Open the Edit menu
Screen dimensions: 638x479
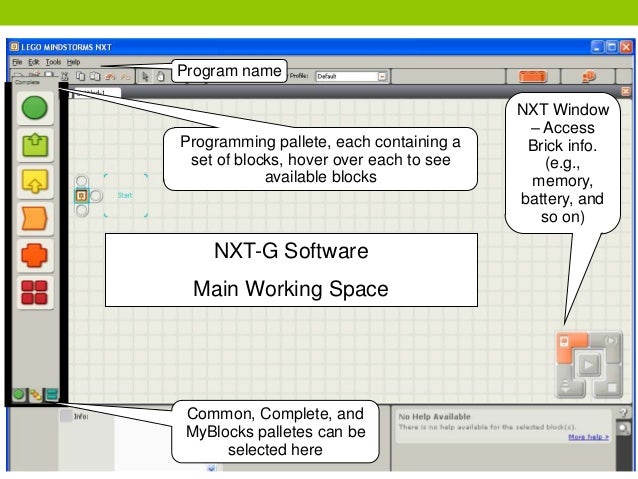pos(33,62)
